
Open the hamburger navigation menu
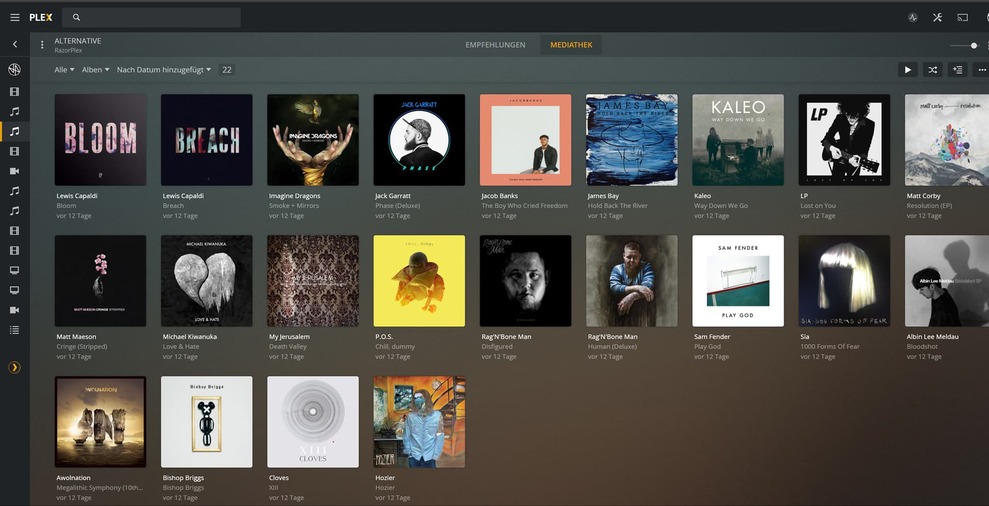click(15, 18)
